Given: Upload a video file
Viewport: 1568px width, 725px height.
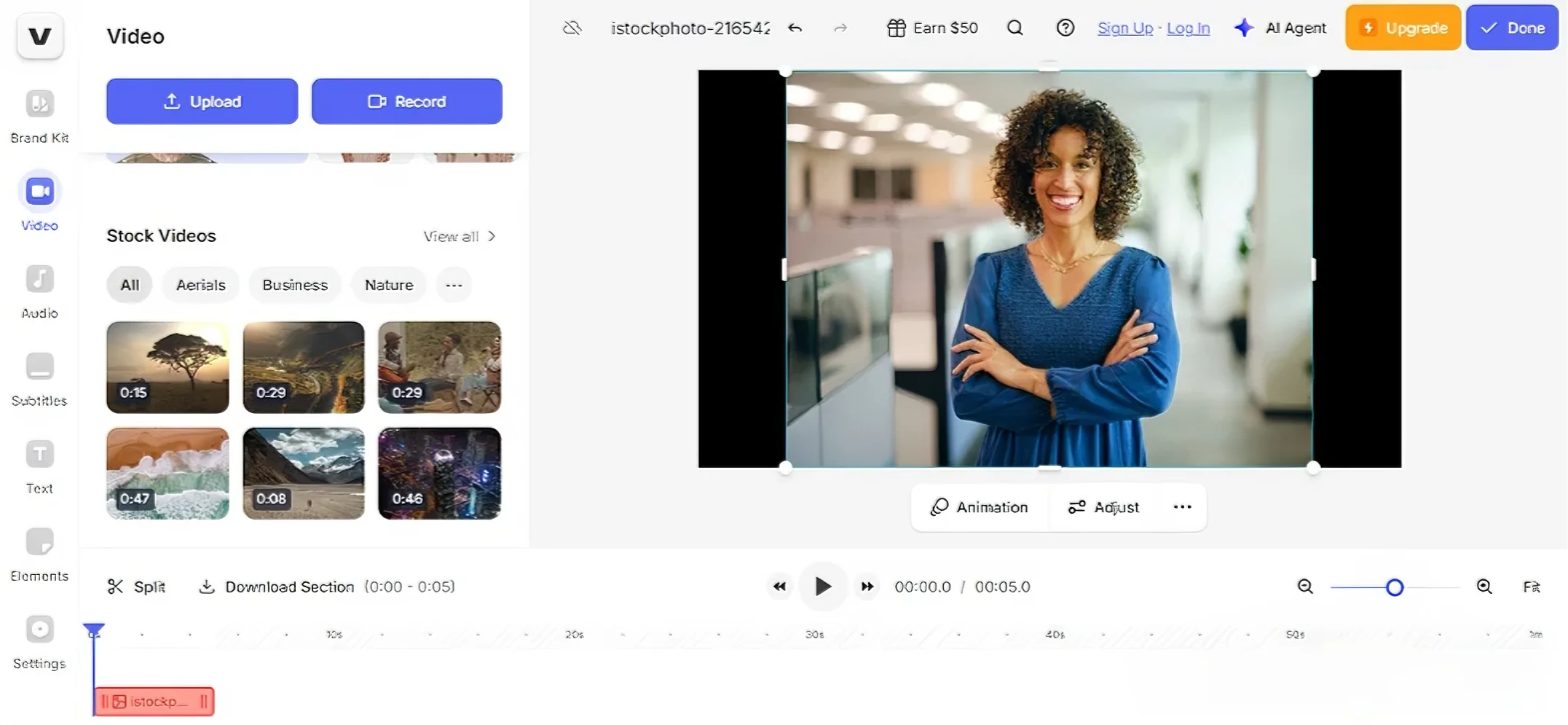Looking at the screenshot, I should click(202, 101).
